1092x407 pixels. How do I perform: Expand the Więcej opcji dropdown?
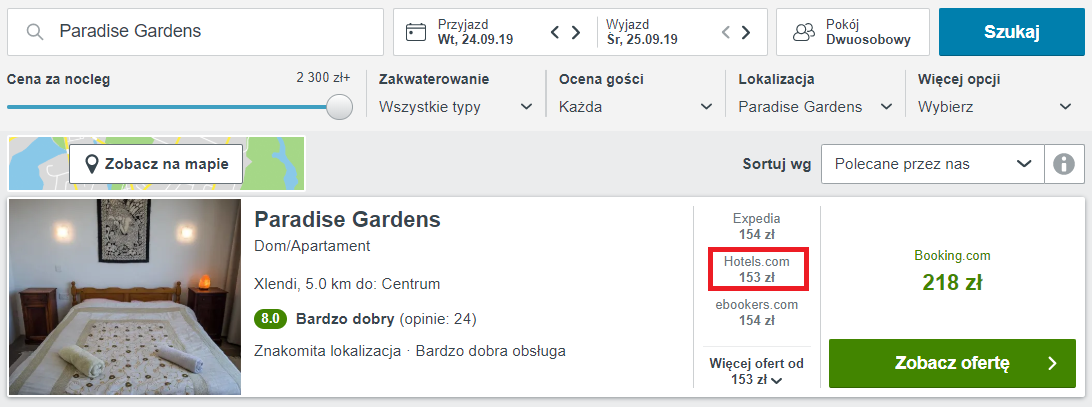995,107
